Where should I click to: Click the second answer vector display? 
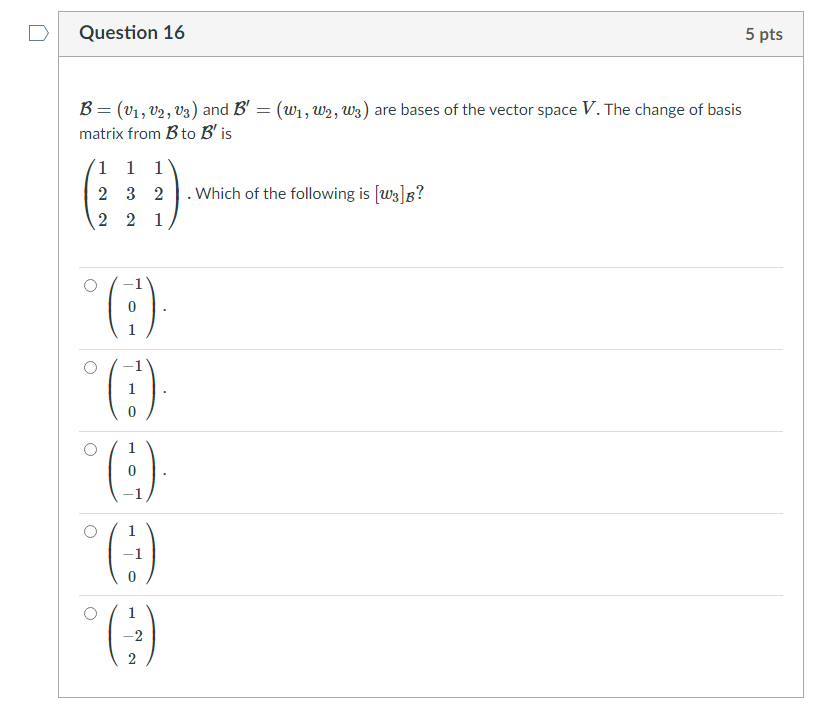pos(131,389)
